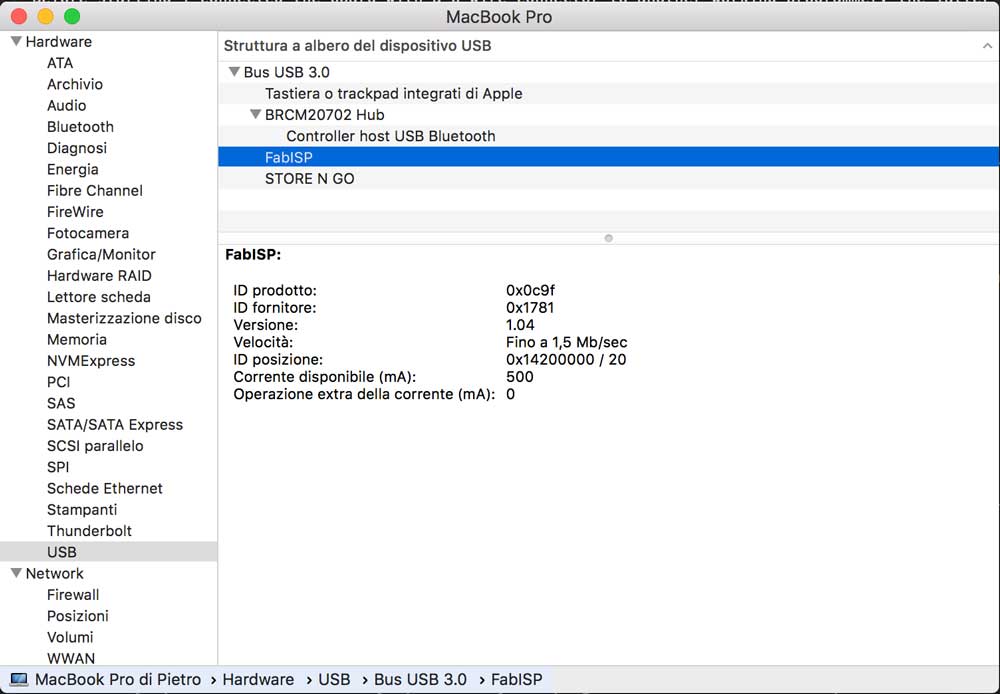Image resolution: width=1000 pixels, height=694 pixels.
Task: Minimize the window with the yellow button
Action: point(45,16)
